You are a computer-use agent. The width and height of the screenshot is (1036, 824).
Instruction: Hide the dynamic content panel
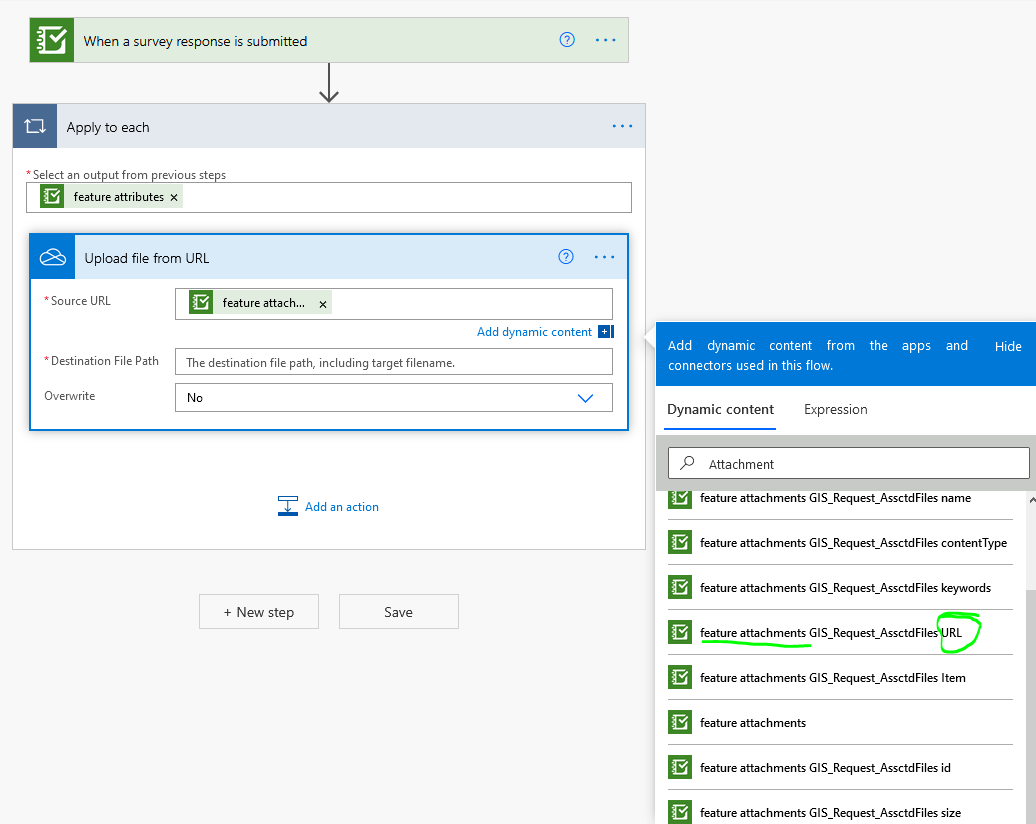click(1007, 345)
